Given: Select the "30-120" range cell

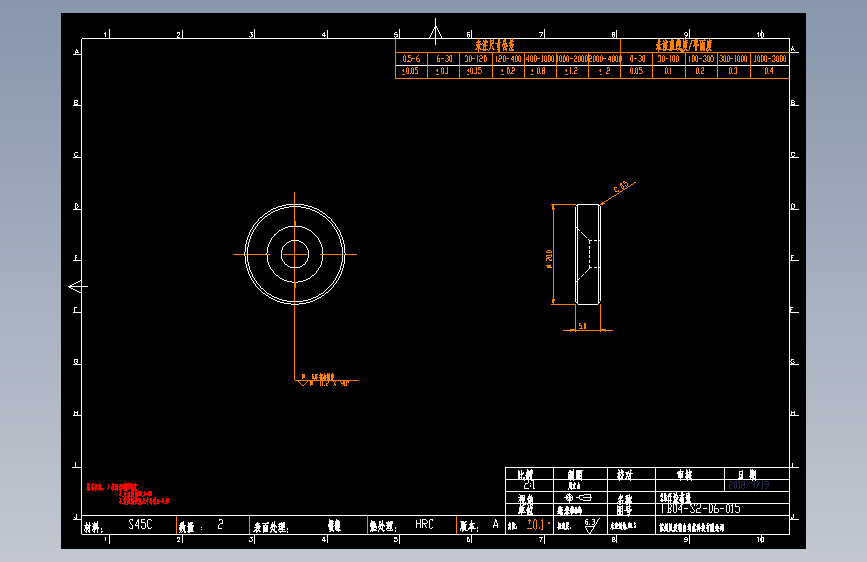Looking at the screenshot, I should coord(476,59).
